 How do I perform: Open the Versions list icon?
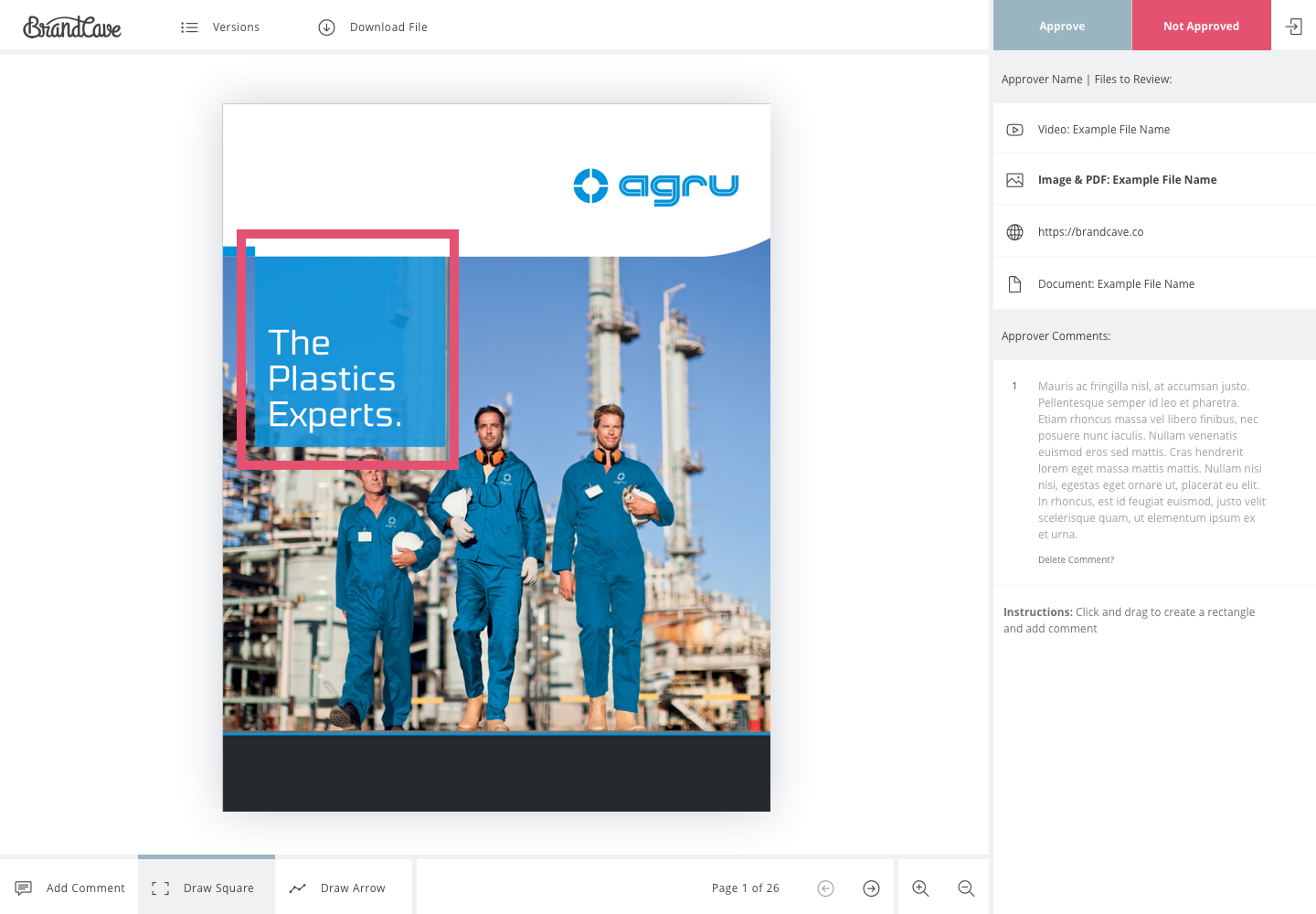coord(189,27)
